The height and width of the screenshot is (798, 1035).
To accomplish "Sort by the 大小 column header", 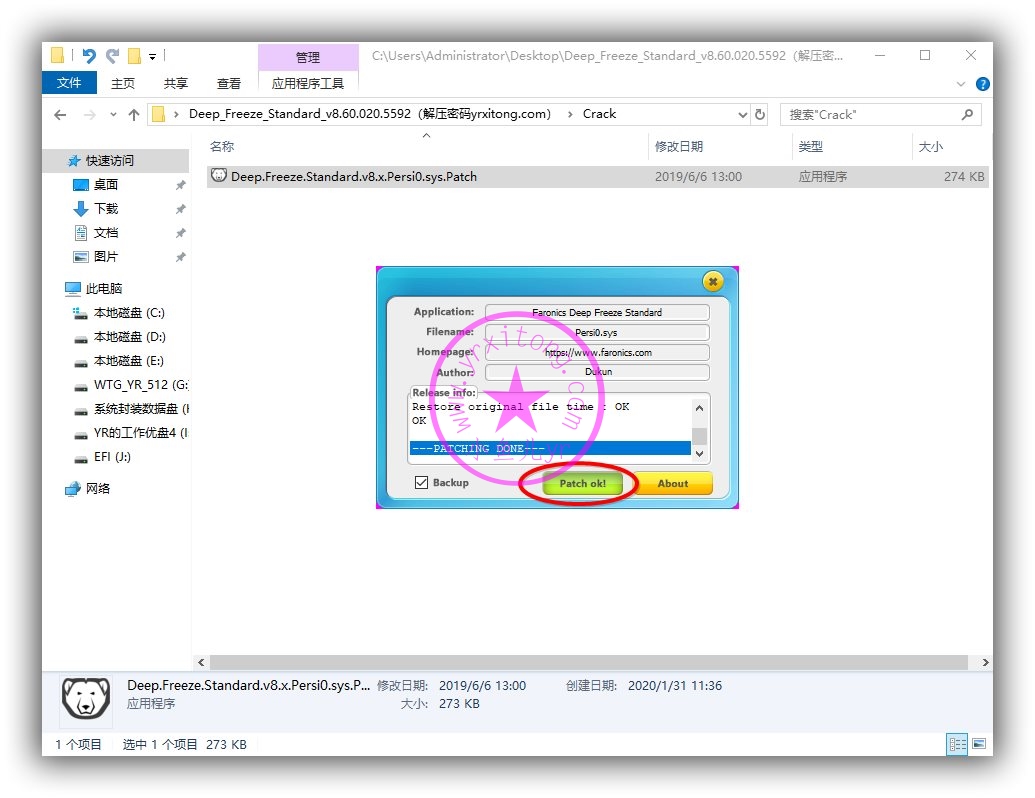I will coord(931,147).
